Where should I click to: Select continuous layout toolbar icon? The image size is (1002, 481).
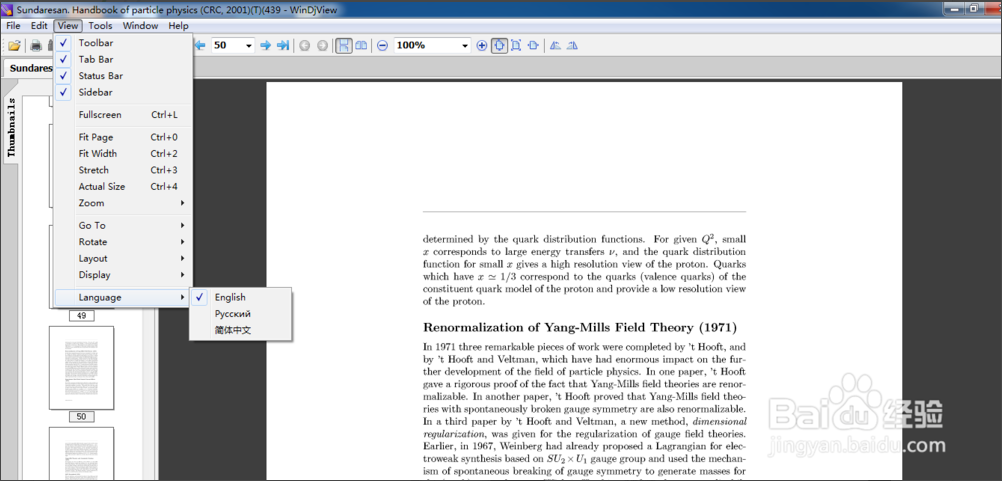tap(344, 45)
